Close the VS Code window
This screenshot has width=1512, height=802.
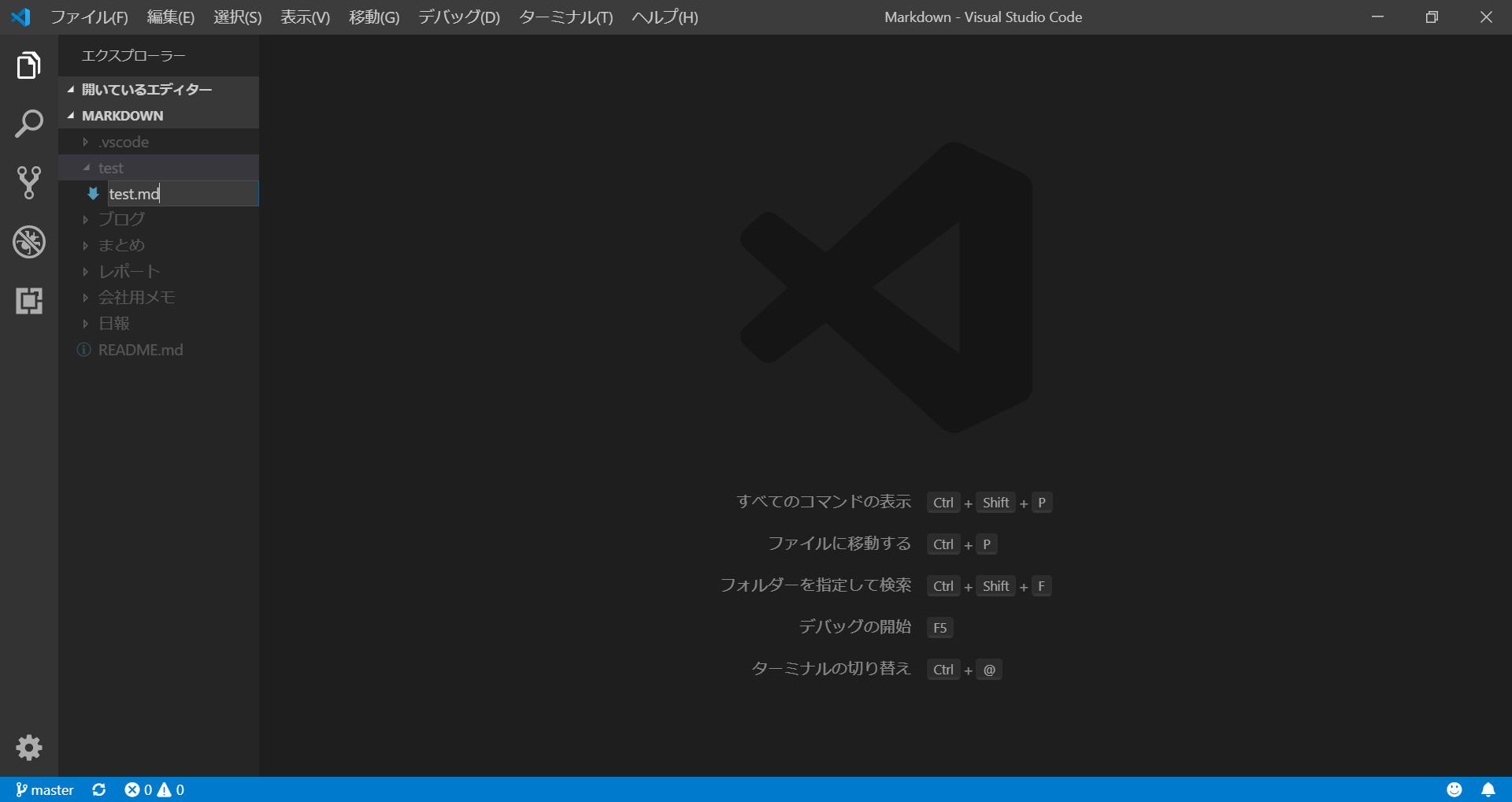tap(1486, 17)
